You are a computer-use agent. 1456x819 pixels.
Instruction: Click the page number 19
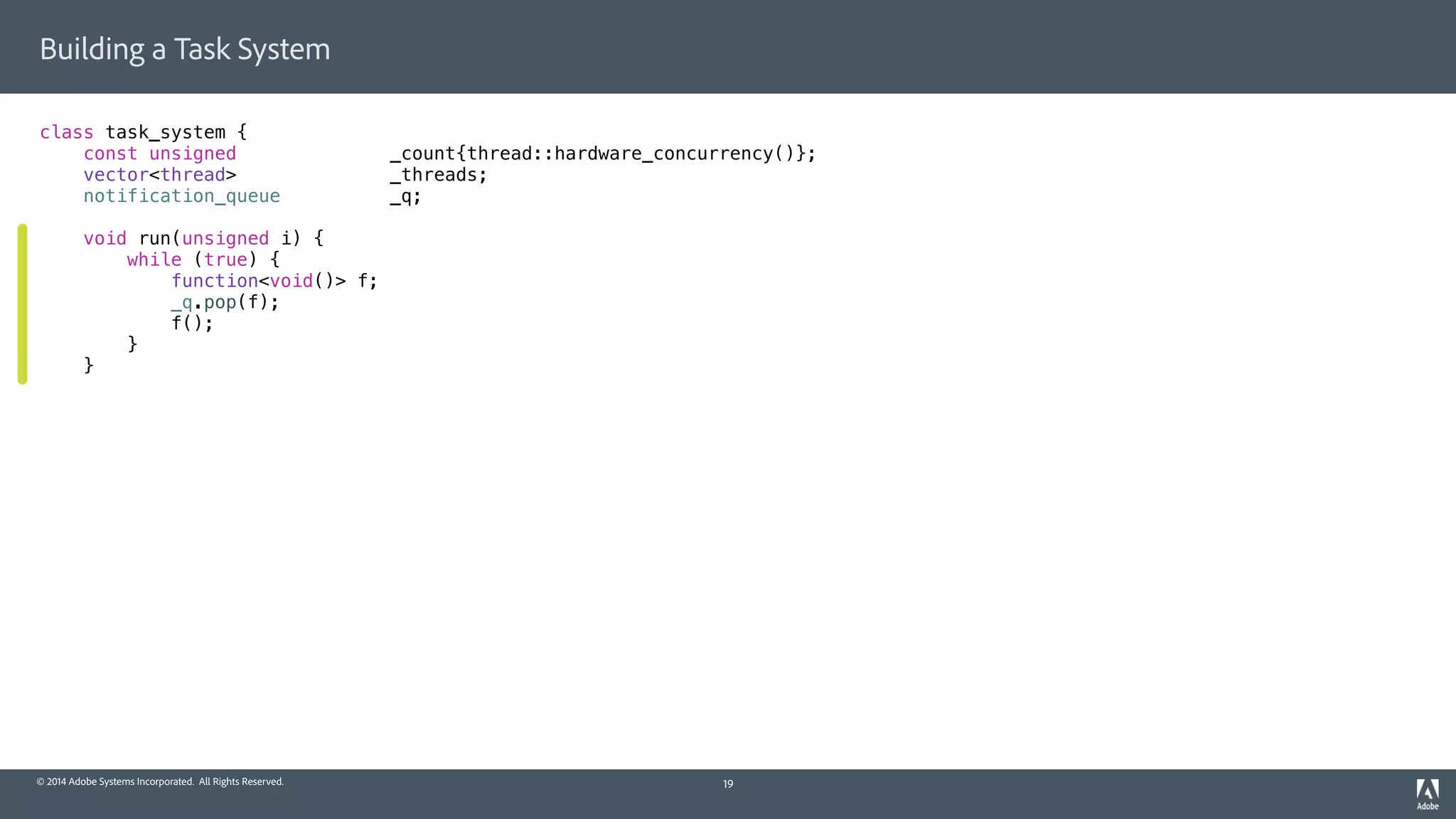[728, 783]
